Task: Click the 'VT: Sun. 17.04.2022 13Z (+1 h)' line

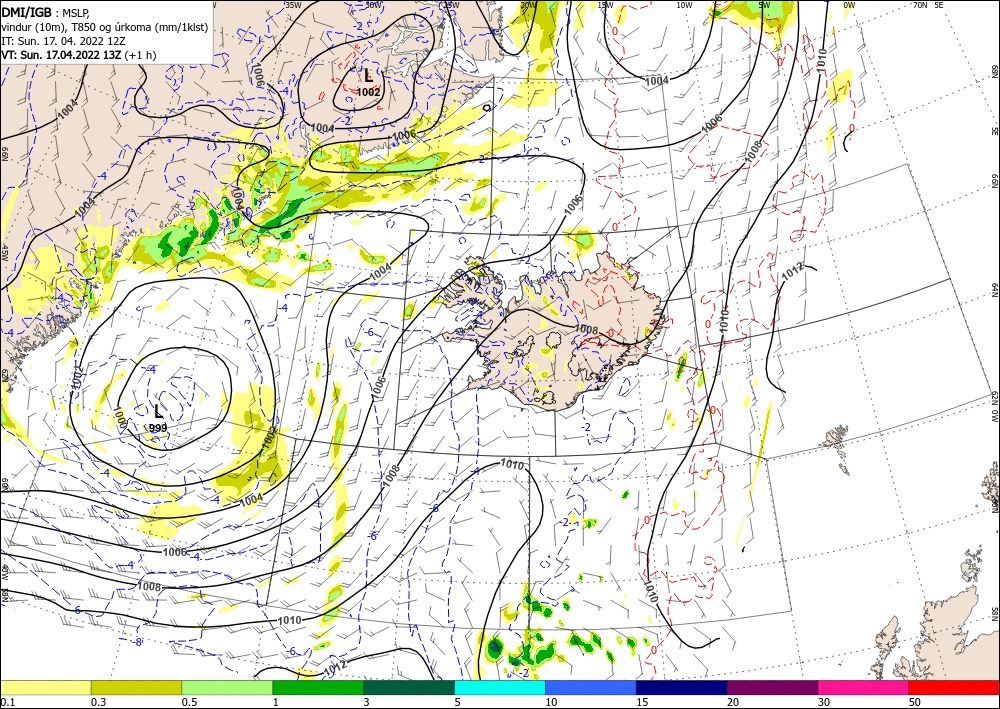Action: 78,55
